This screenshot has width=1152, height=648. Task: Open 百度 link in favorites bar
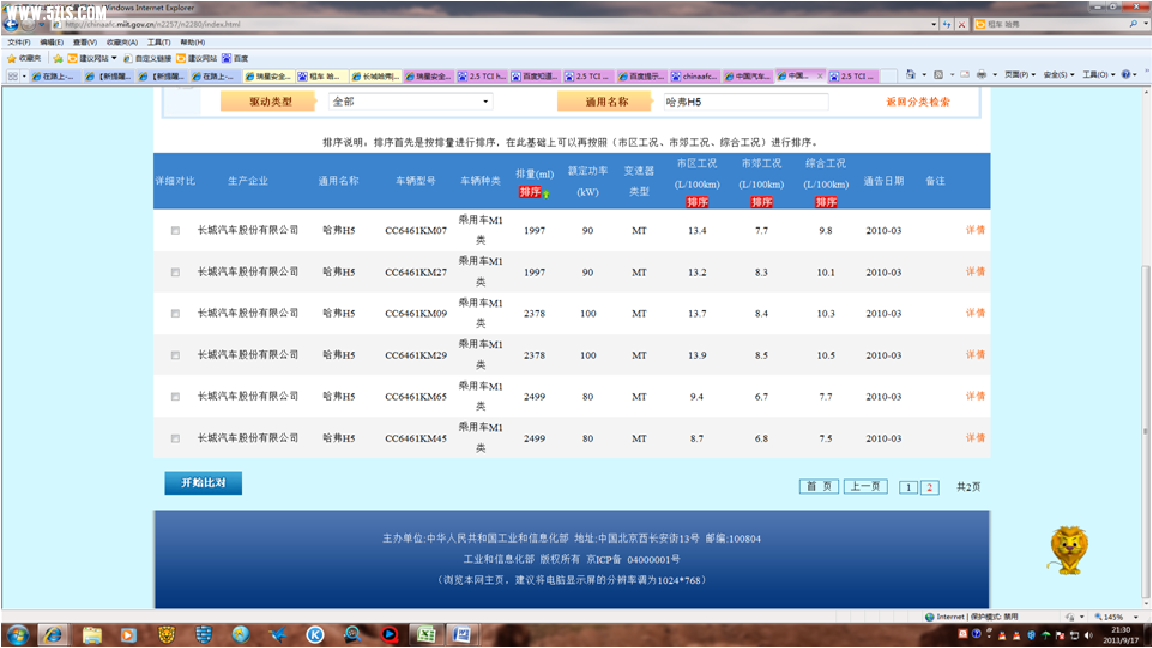click(x=236, y=58)
